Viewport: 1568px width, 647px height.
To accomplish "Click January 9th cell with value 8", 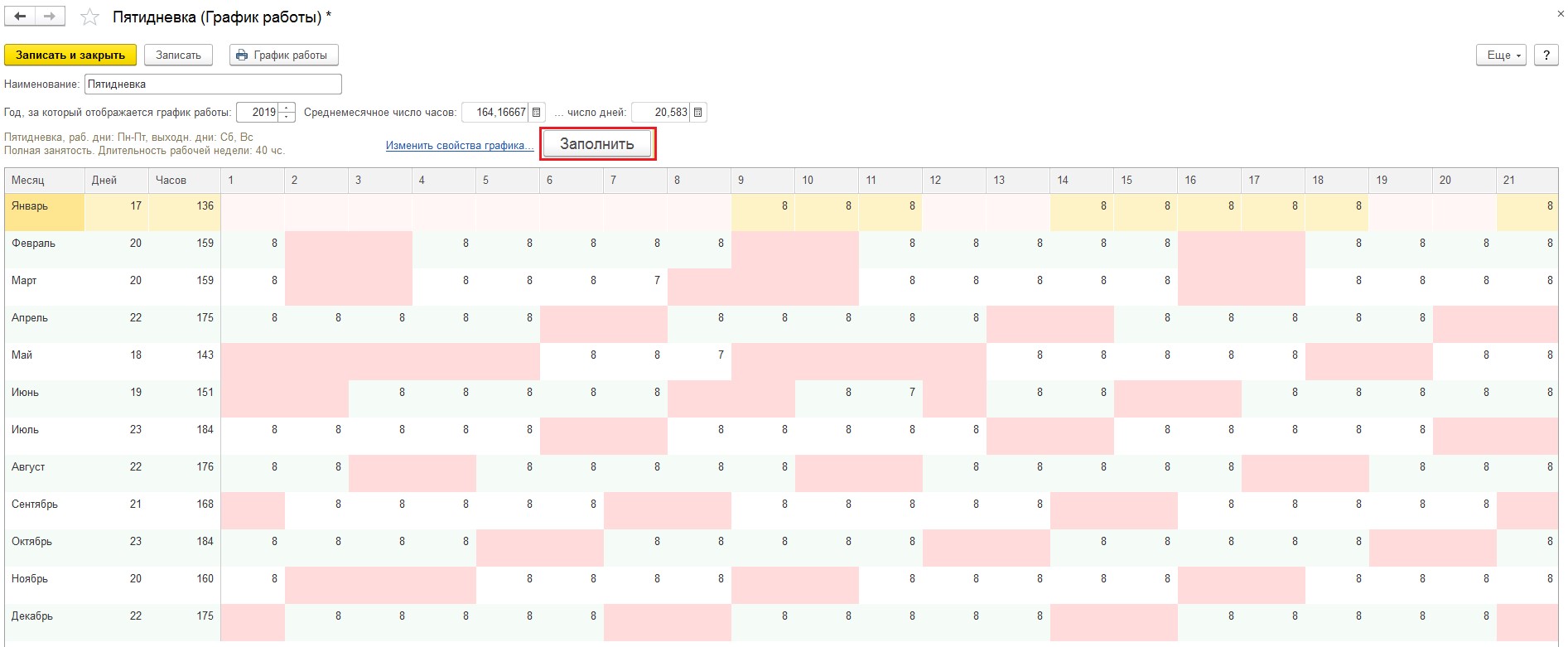I will [763, 212].
